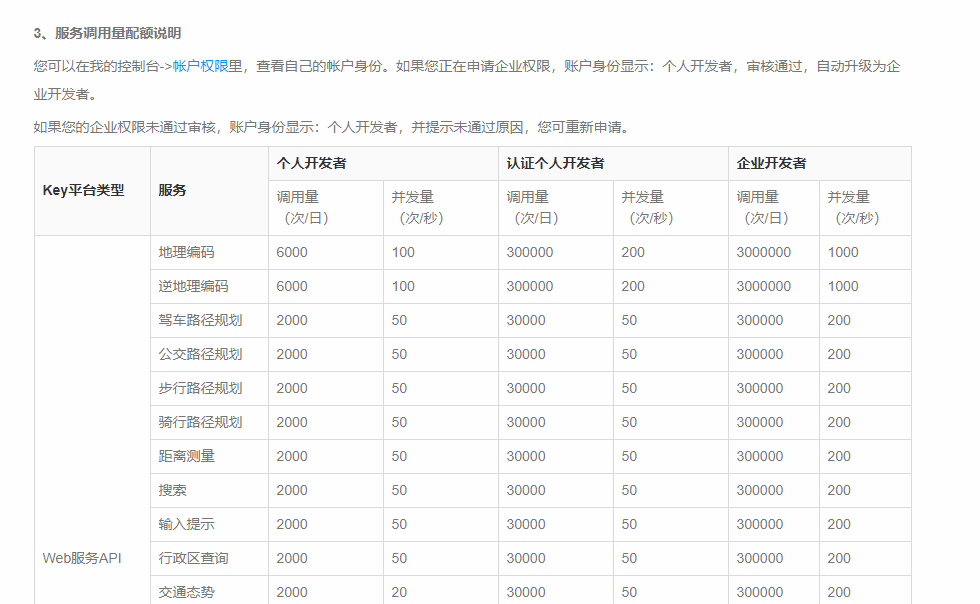Click the Key平台类型 column header
The image size is (980, 604).
(x=83, y=190)
